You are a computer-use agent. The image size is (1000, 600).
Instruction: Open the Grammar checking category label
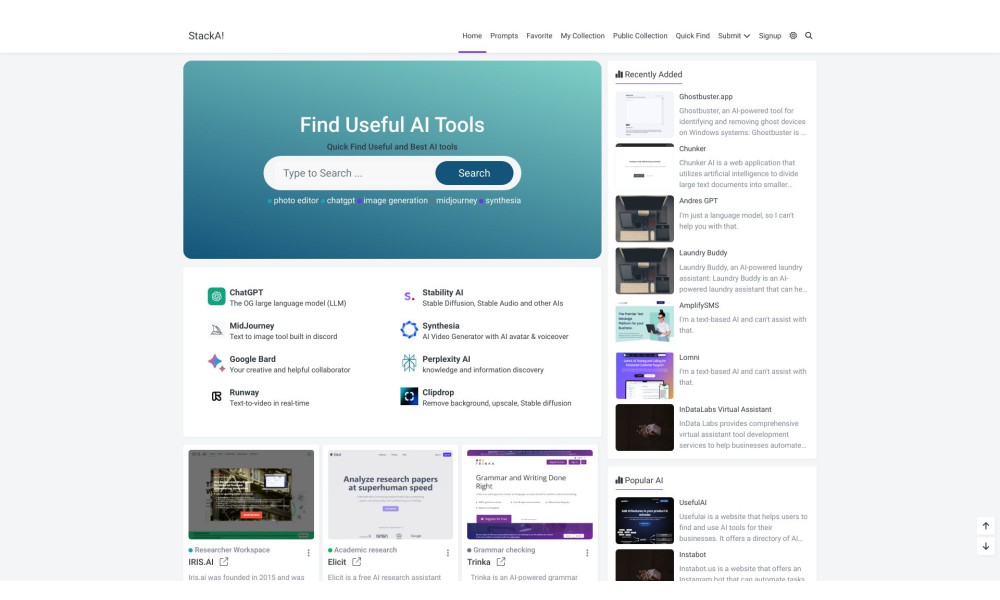pos(504,550)
